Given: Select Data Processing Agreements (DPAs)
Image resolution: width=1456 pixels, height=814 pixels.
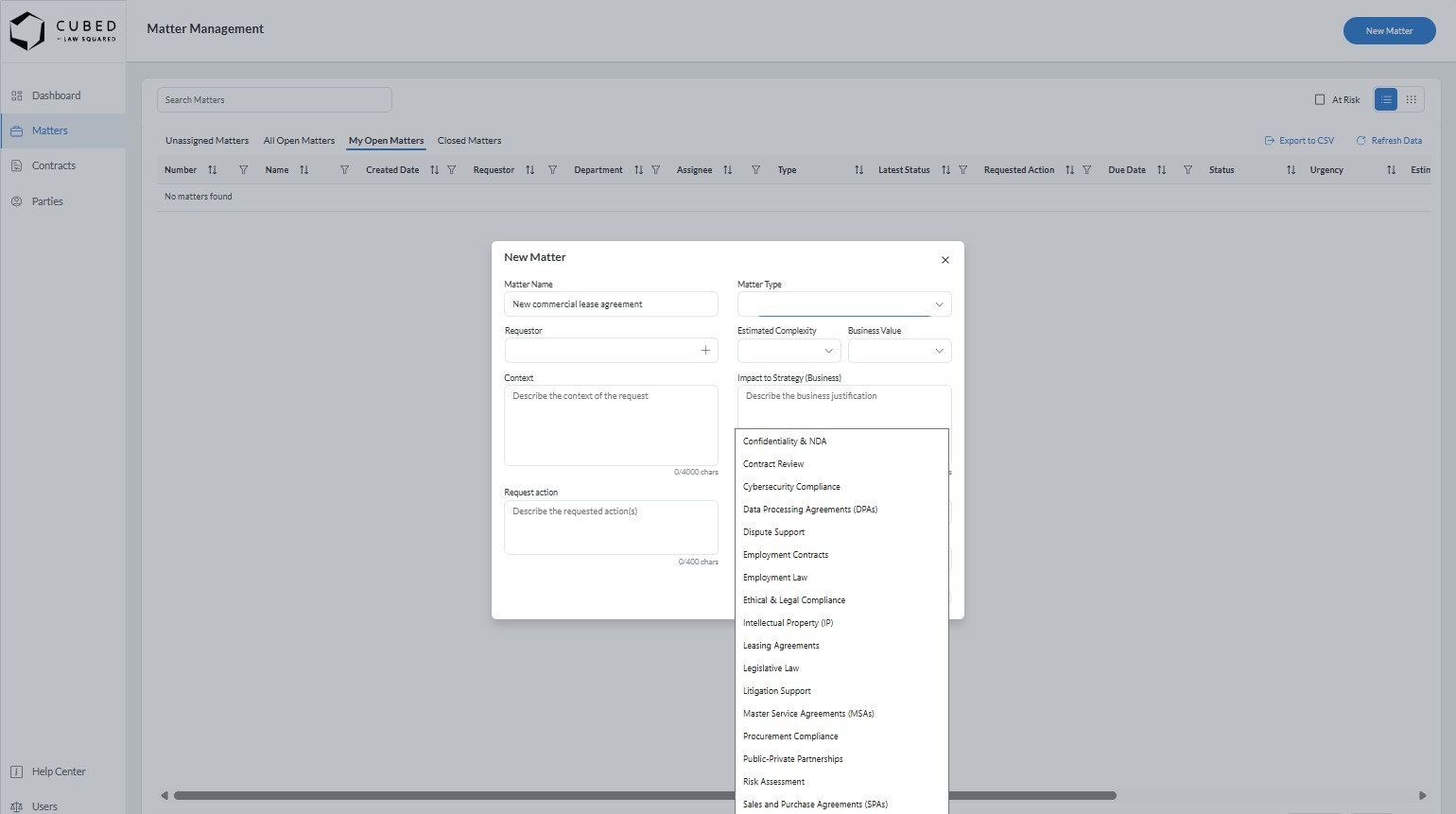Looking at the screenshot, I should [841, 510].
